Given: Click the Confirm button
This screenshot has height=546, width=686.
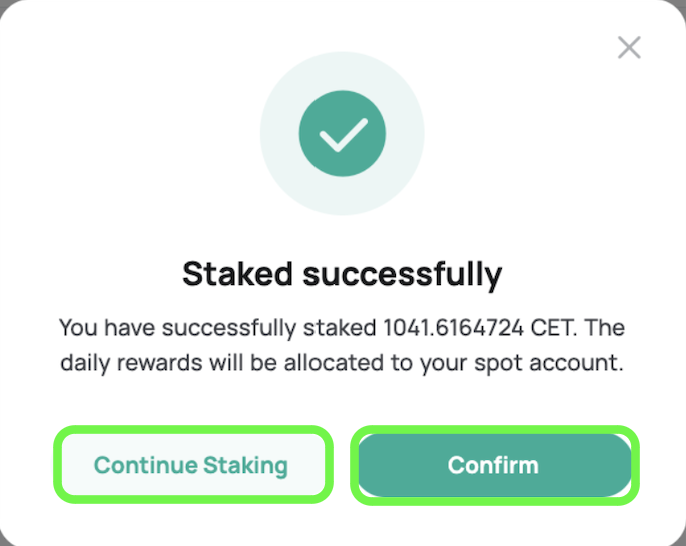Looking at the screenshot, I should 495,465.
